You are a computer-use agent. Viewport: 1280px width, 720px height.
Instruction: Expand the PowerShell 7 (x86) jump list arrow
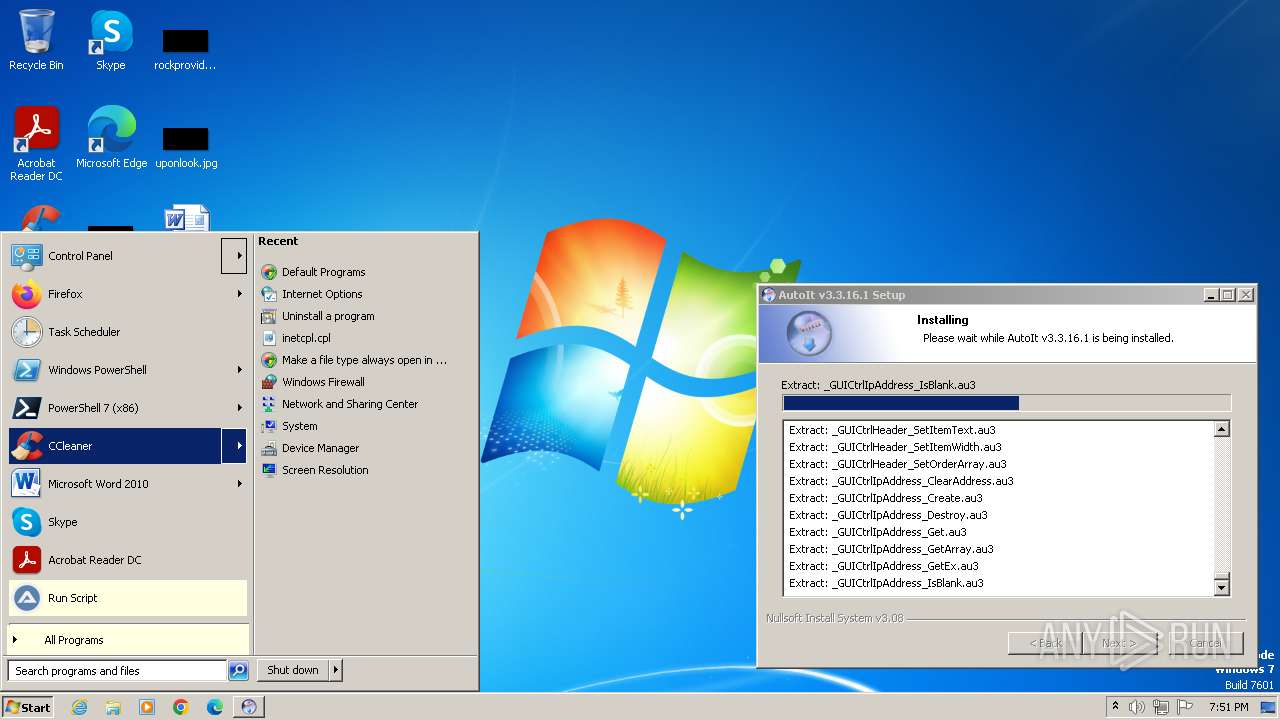tap(239, 408)
